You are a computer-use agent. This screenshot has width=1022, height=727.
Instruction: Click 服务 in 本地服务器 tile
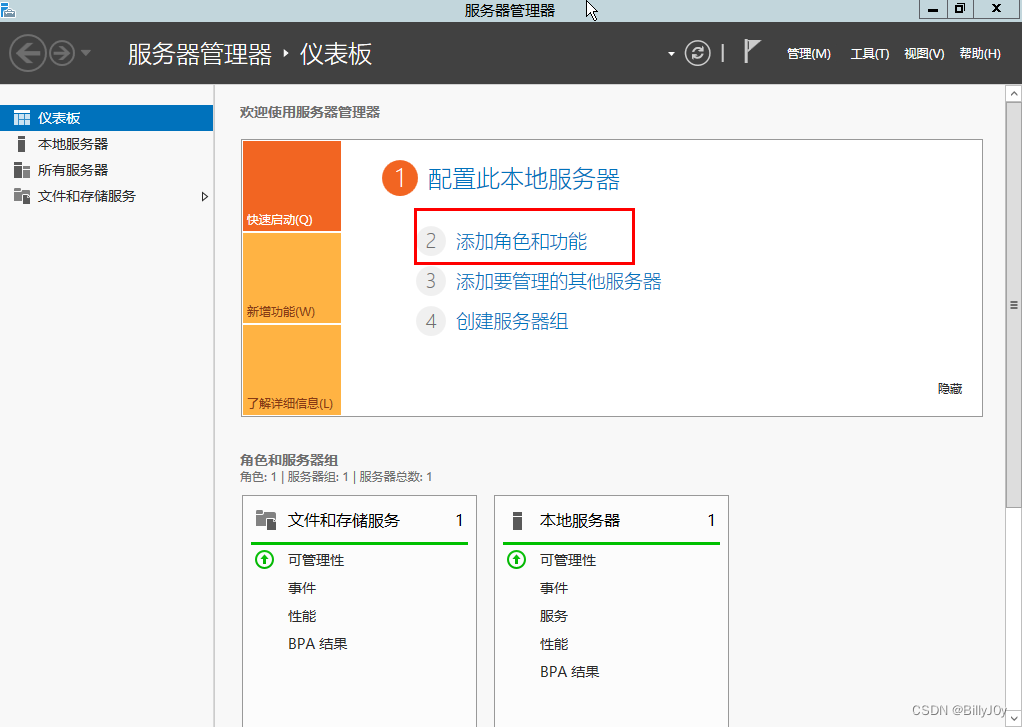[554, 616]
